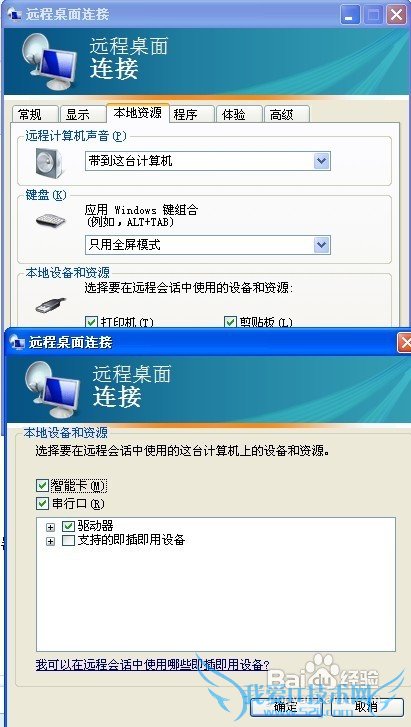Open the 我可以在远程会话中使用哪些即插即用设备 link
Screen dimensions: 411x727
point(153,664)
